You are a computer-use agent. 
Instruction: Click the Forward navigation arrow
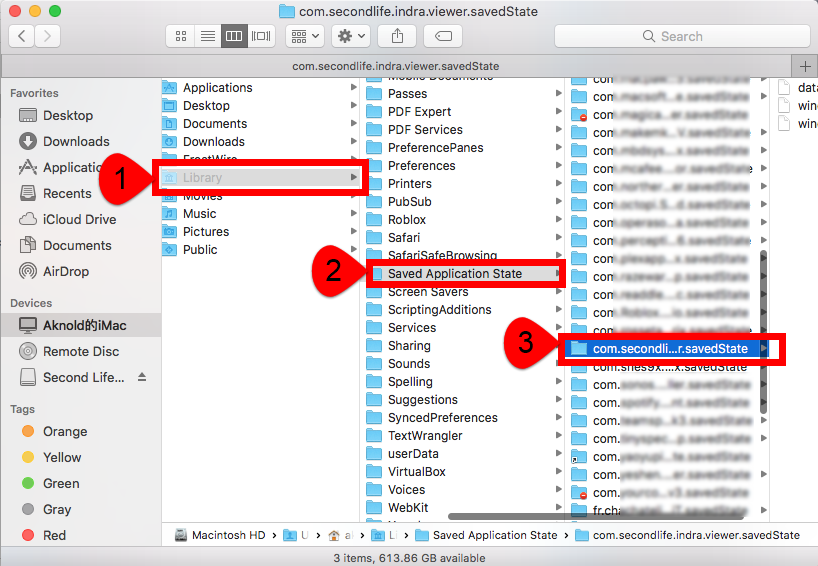47,36
